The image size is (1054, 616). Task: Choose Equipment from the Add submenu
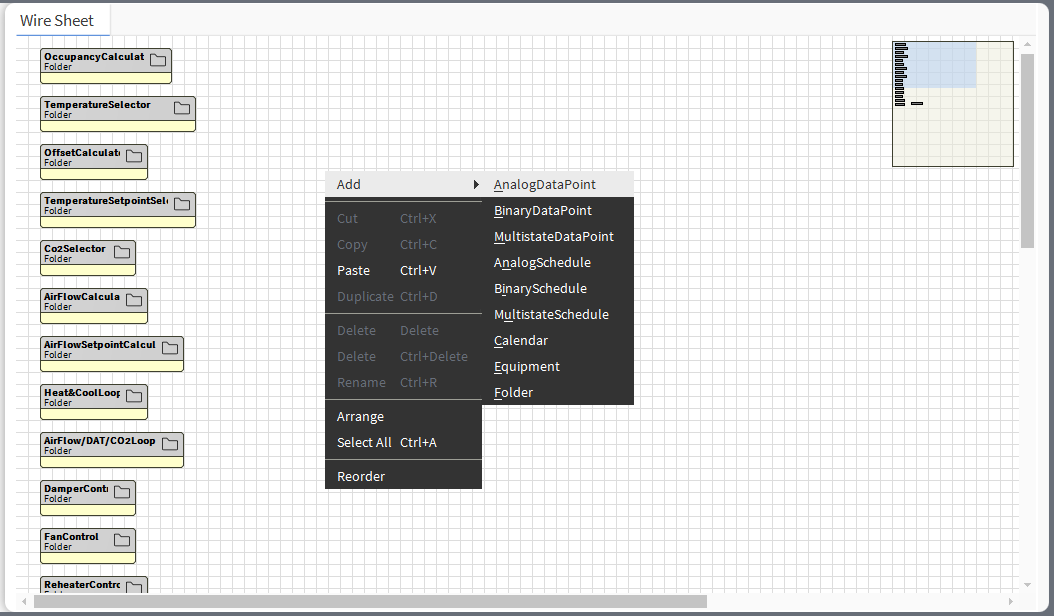click(x=527, y=366)
